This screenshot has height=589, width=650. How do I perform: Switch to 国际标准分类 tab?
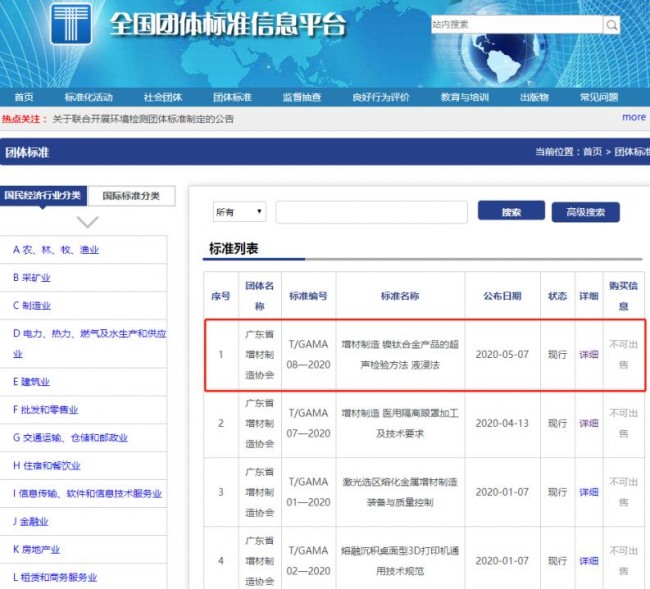[x=131, y=196]
